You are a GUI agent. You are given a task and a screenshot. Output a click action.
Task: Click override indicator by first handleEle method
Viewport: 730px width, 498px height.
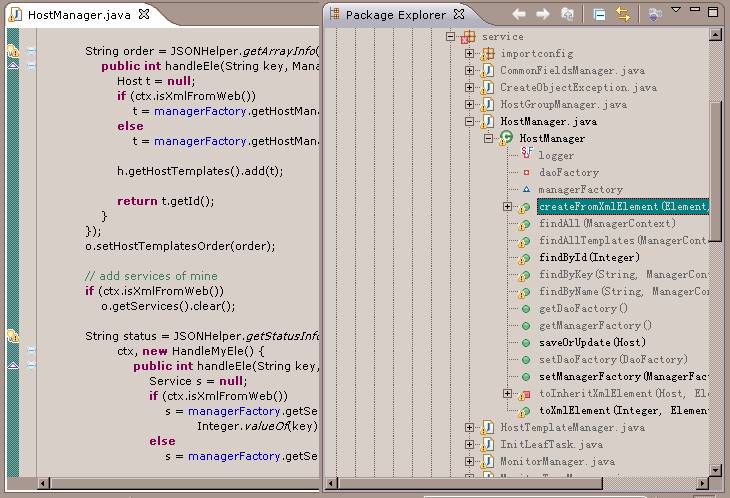pyautogui.click(x=13, y=66)
